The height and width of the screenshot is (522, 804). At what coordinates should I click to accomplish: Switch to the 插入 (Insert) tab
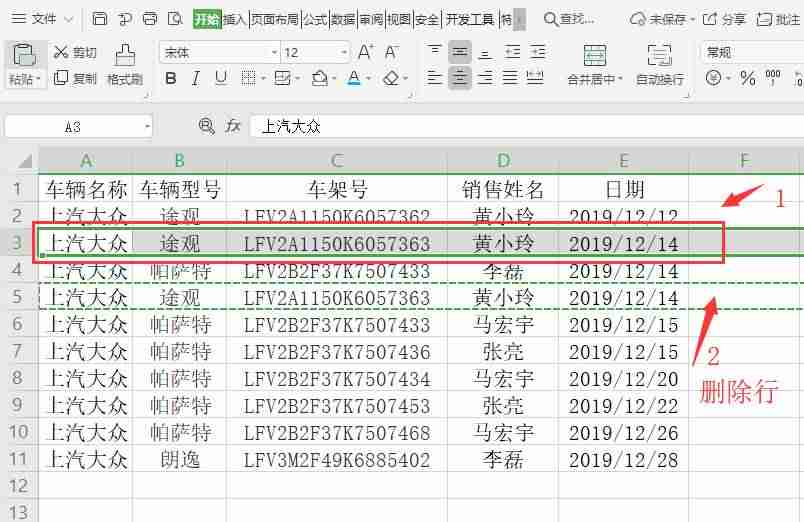[x=235, y=19]
